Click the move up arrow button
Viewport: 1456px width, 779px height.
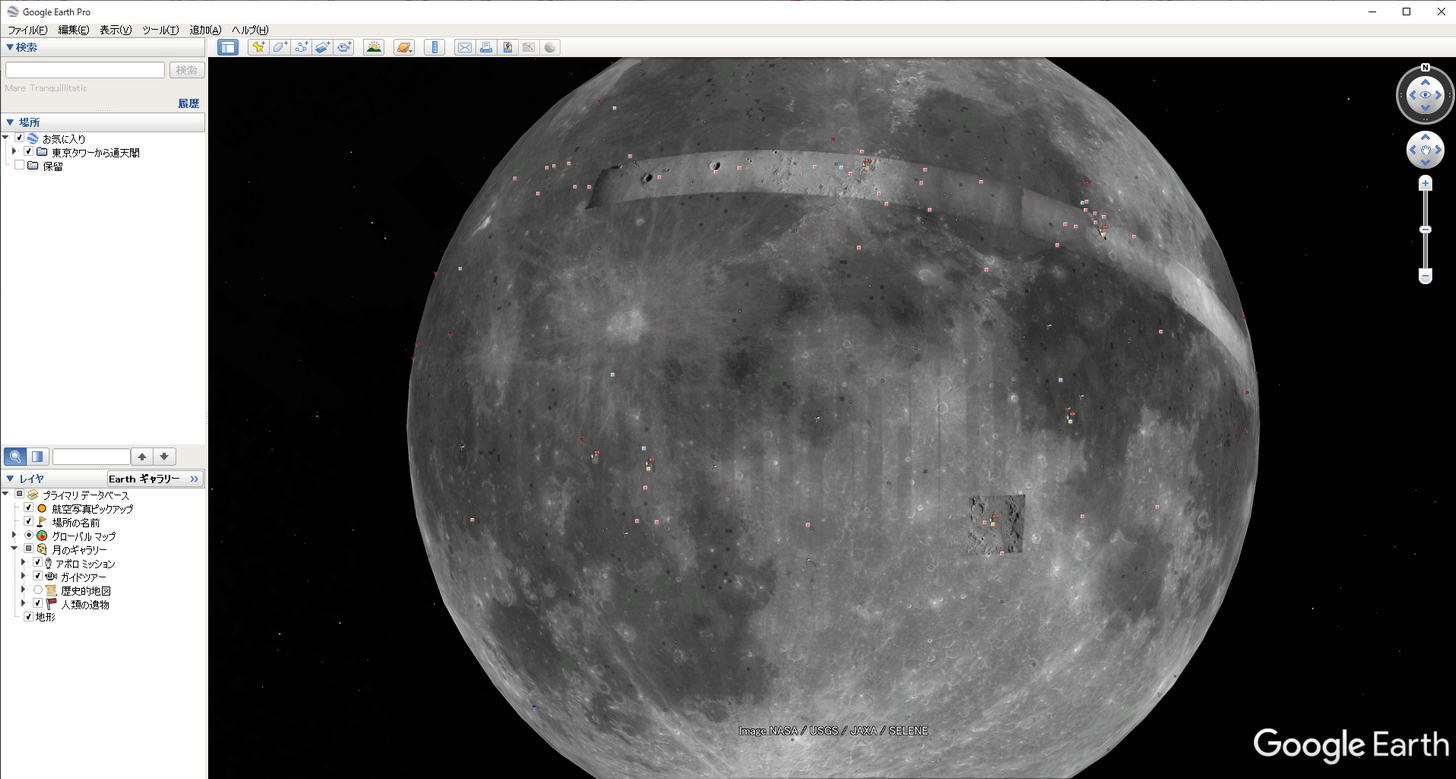click(x=142, y=456)
